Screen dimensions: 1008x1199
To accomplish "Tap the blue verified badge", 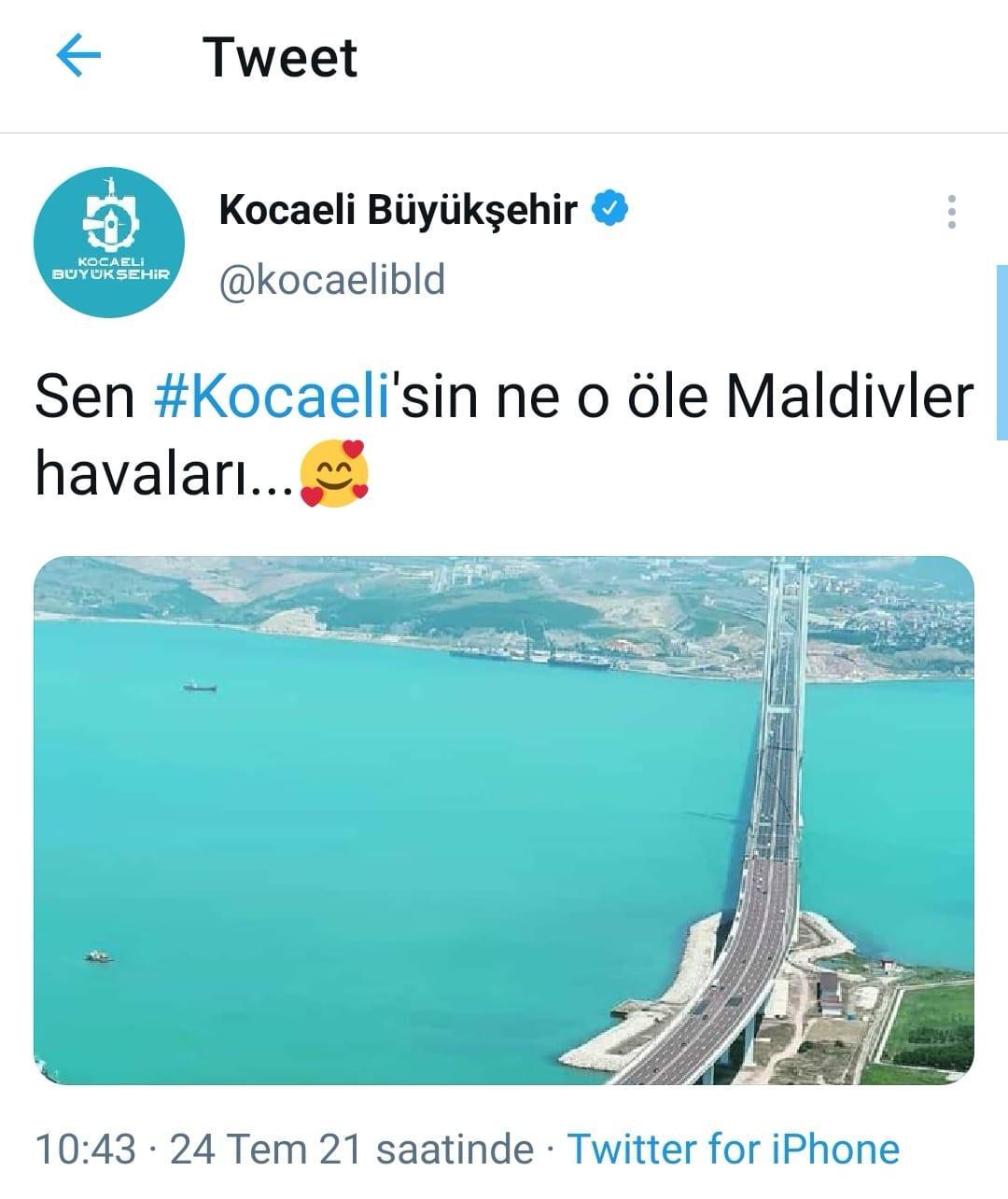I will [x=611, y=209].
